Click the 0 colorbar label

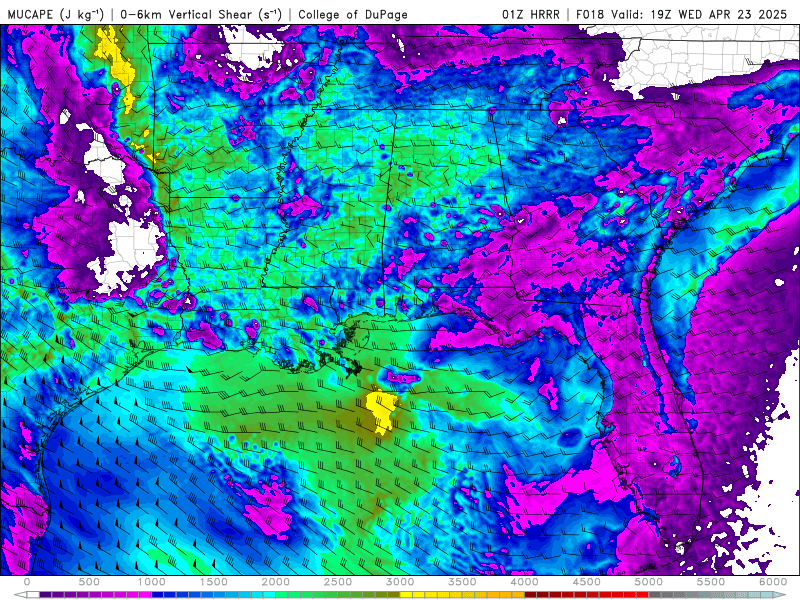pyautogui.click(x=27, y=582)
